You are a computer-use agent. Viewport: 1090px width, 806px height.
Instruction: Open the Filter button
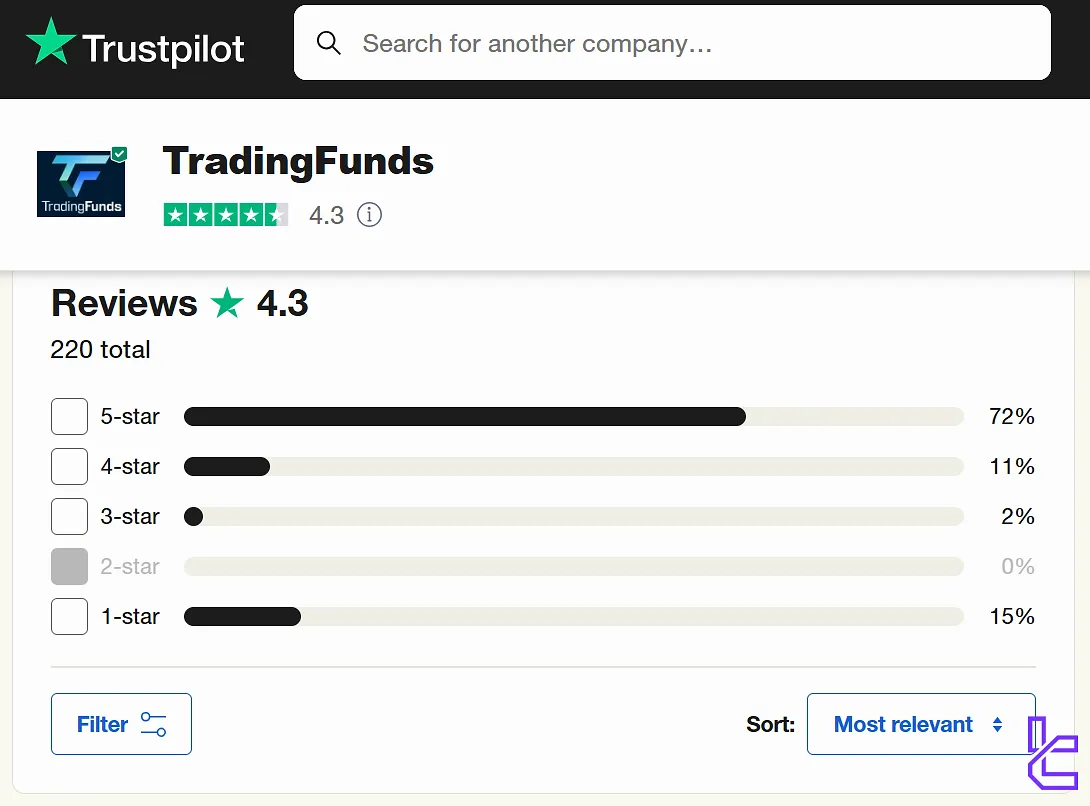[121, 724]
